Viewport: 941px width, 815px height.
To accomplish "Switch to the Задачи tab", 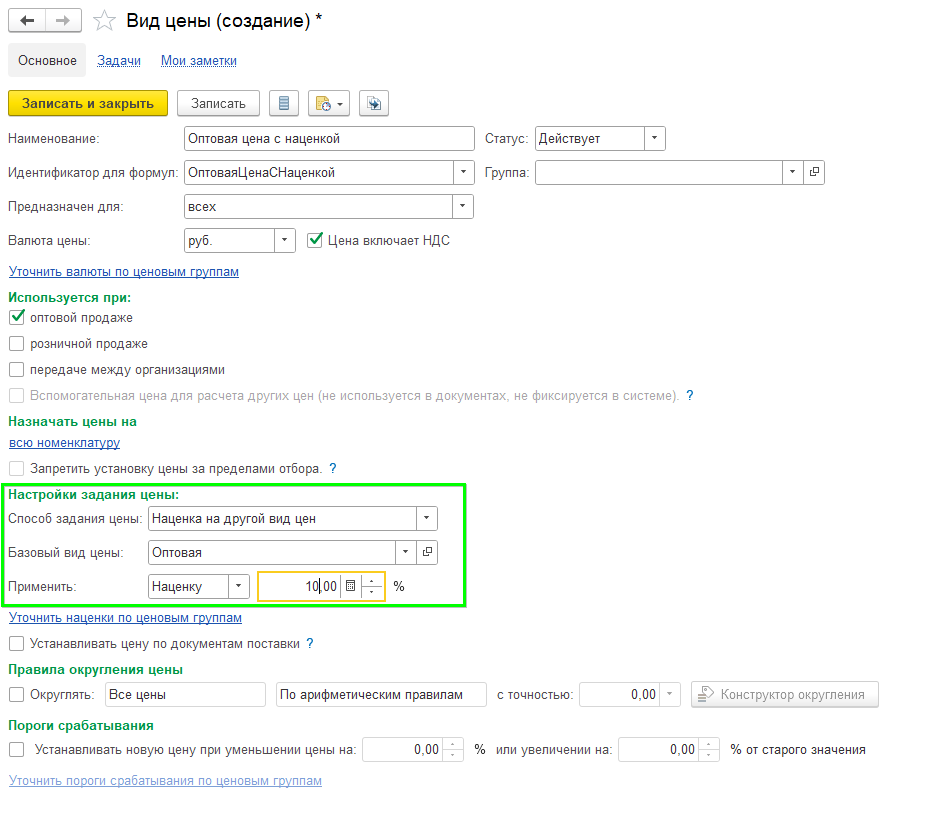I will [x=119, y=61].
